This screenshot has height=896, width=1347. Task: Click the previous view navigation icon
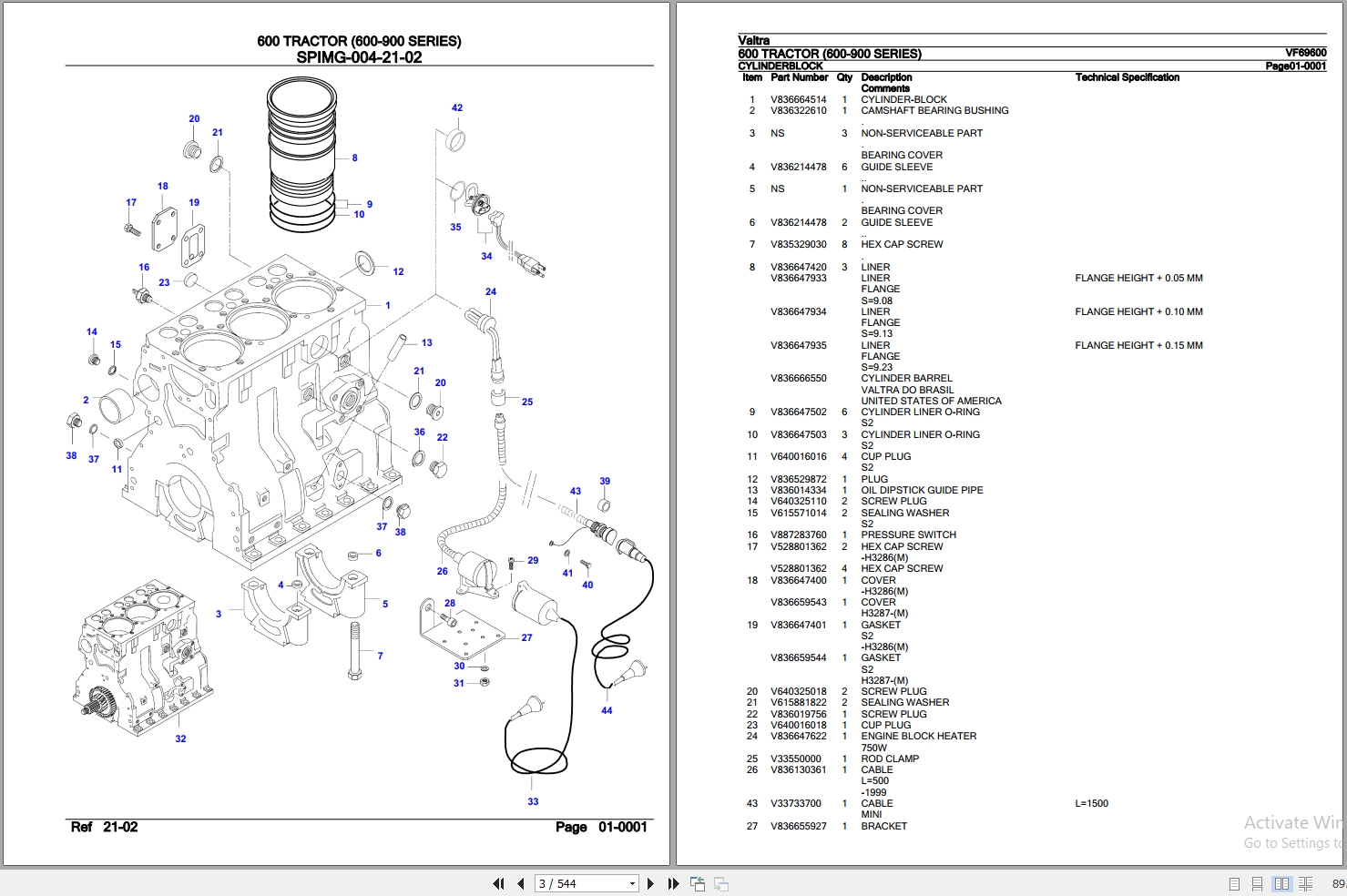(x=698, y=883)
